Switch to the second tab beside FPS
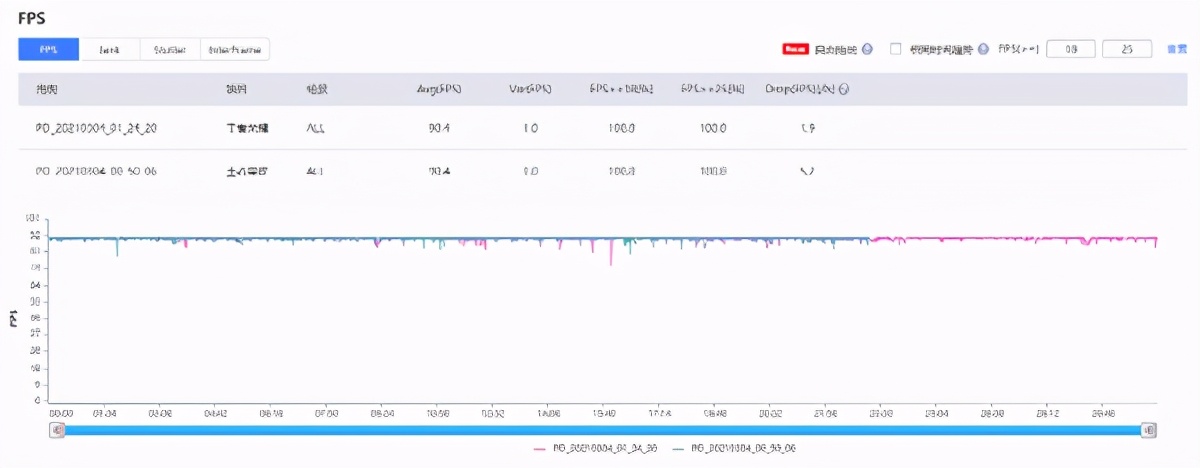This screenshot has height=468, width=1200. tap(110, 49)
